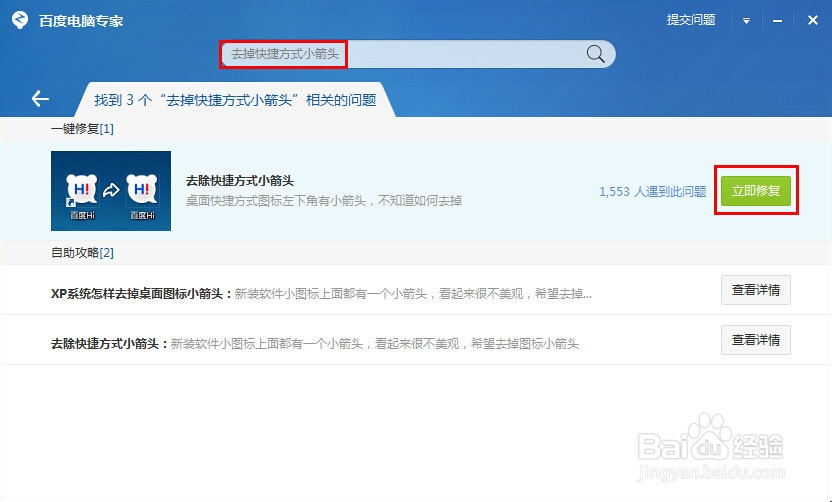Screen dimensions: 832x502
Task: Click the 提交问题 link
Action: point(691,20)
